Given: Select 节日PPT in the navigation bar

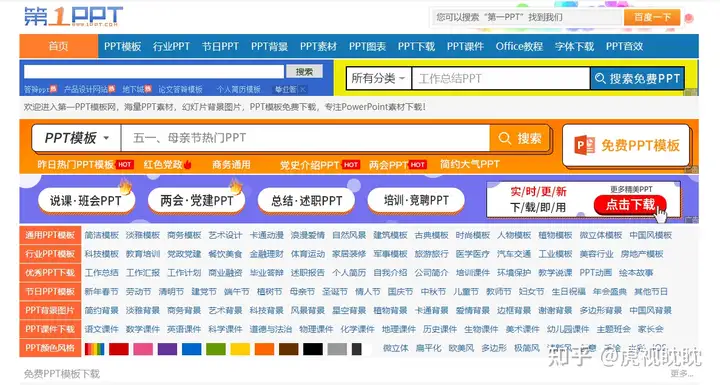Looking at the screenshot, I should tap(220, 46).
